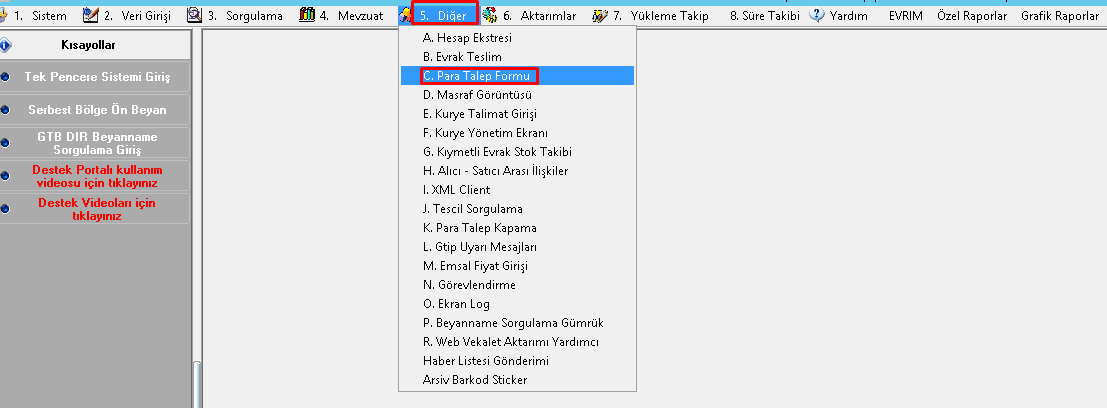1107x408 pixels.
Task: Open L. Gtip Uyarı Mesajları
Action: pos(517,247)
